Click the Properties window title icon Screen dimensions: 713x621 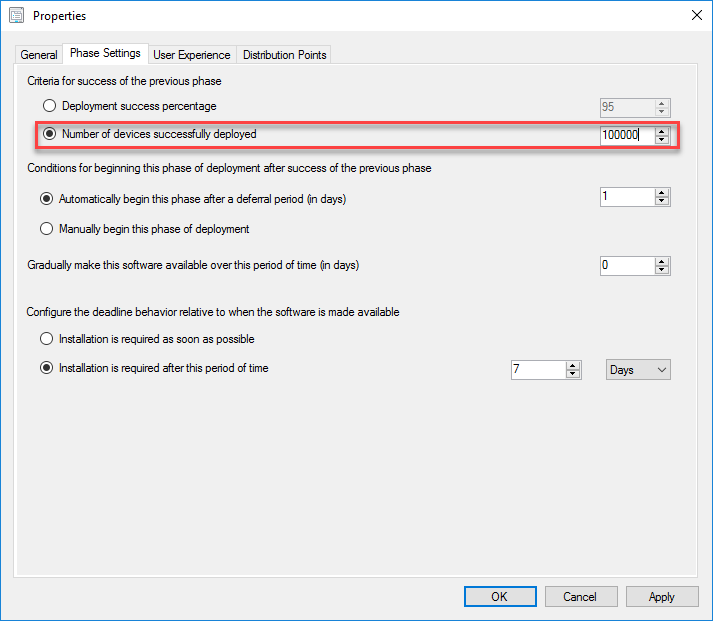tap(16, 15)
